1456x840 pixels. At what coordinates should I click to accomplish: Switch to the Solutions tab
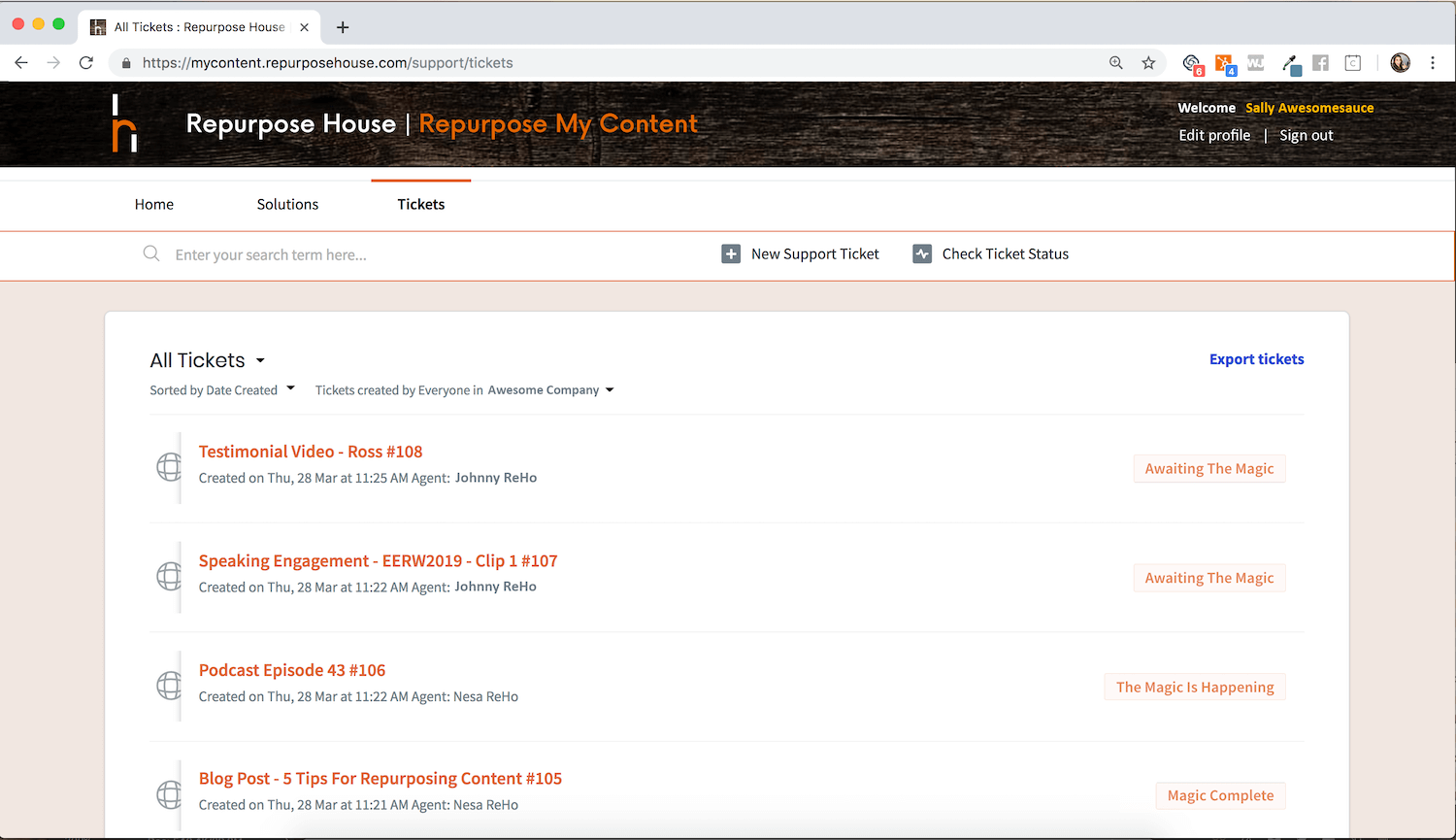[287, 204]
